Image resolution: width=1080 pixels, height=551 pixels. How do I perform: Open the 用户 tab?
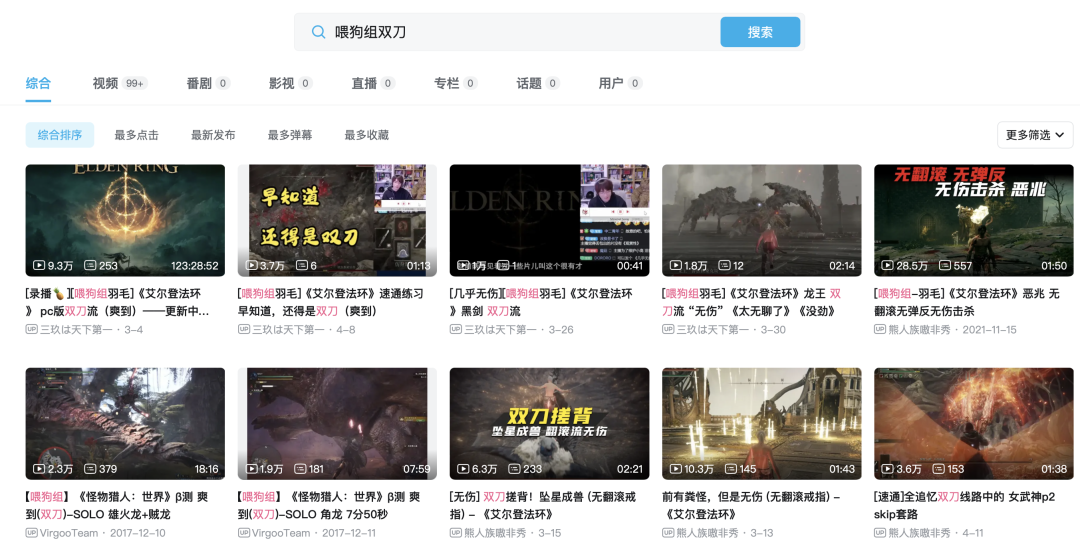620,83
